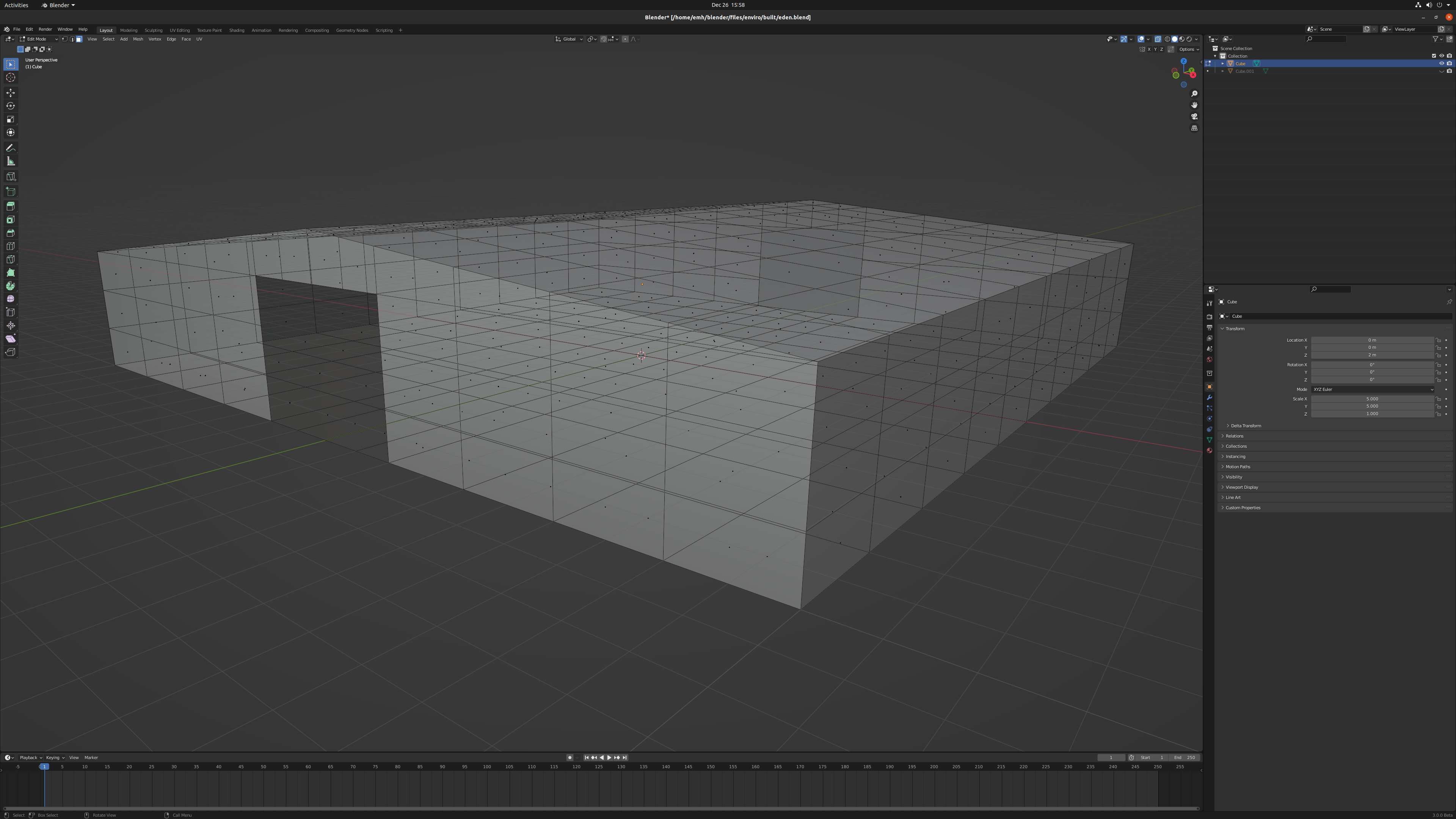Activate the Rotate tool
The image size is (1456, 819).
click(x=11, y=106)
